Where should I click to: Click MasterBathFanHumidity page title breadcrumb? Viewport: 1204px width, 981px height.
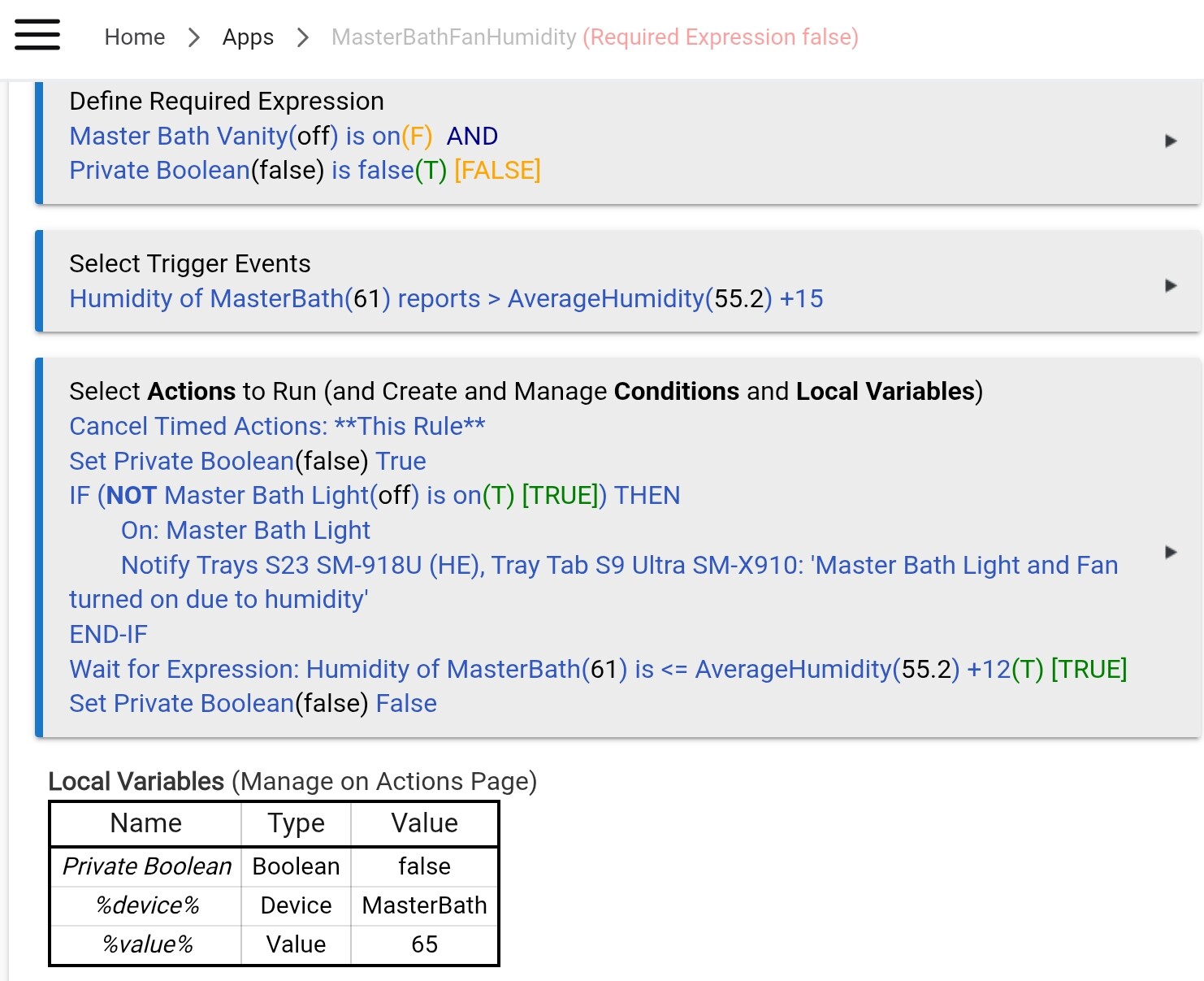[453, 37]
